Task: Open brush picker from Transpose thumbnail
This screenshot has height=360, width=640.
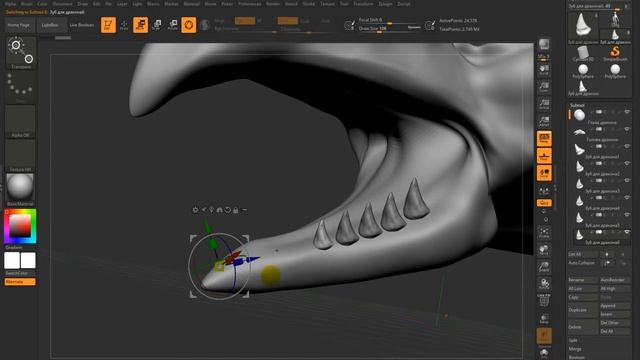Action: pyautogui.click(x=20, y=52)
